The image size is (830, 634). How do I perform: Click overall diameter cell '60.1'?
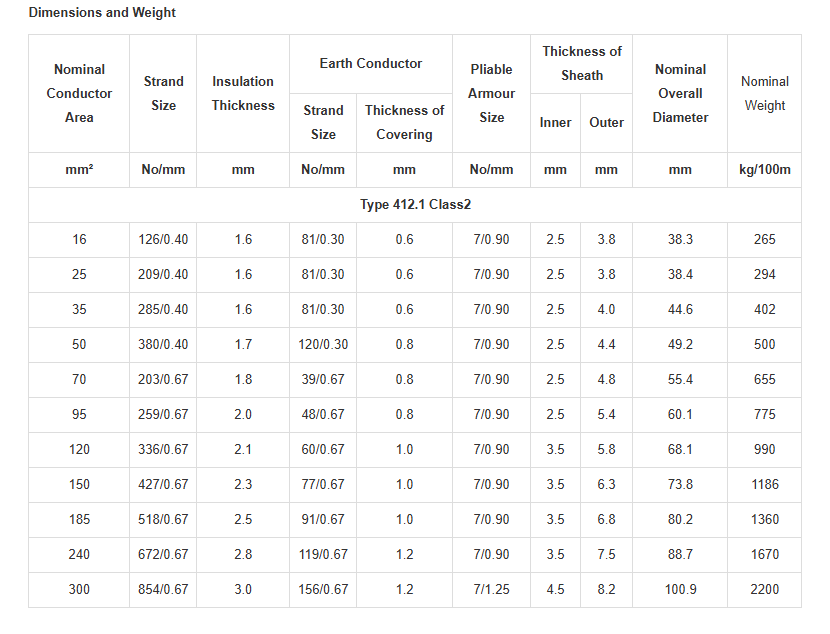(680, 414)
